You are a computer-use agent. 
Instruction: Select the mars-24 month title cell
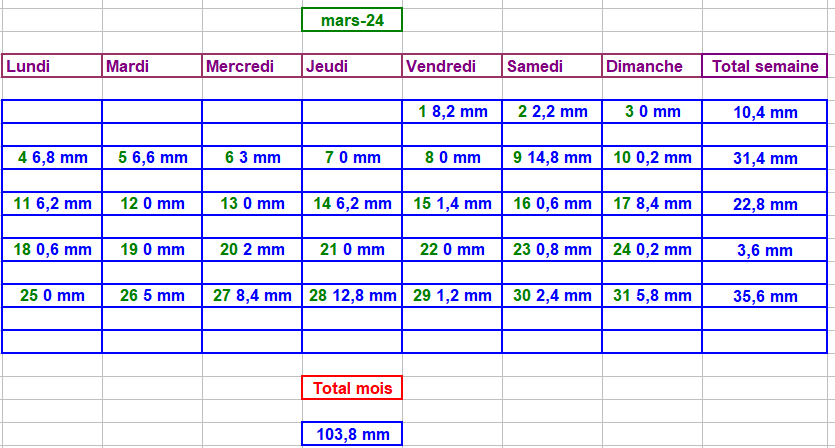(352, 20)
